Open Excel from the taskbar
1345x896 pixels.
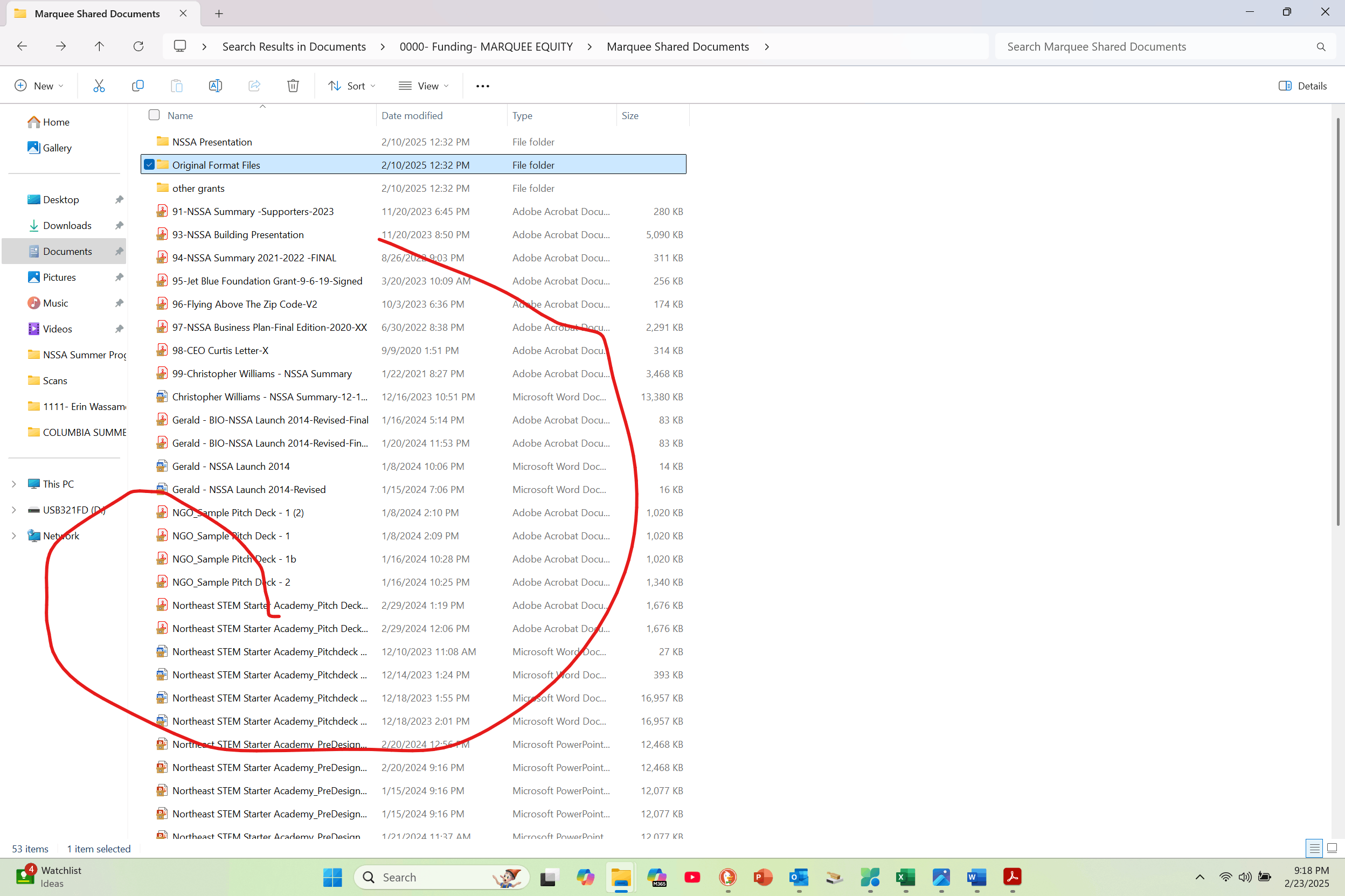pos(906,877)
